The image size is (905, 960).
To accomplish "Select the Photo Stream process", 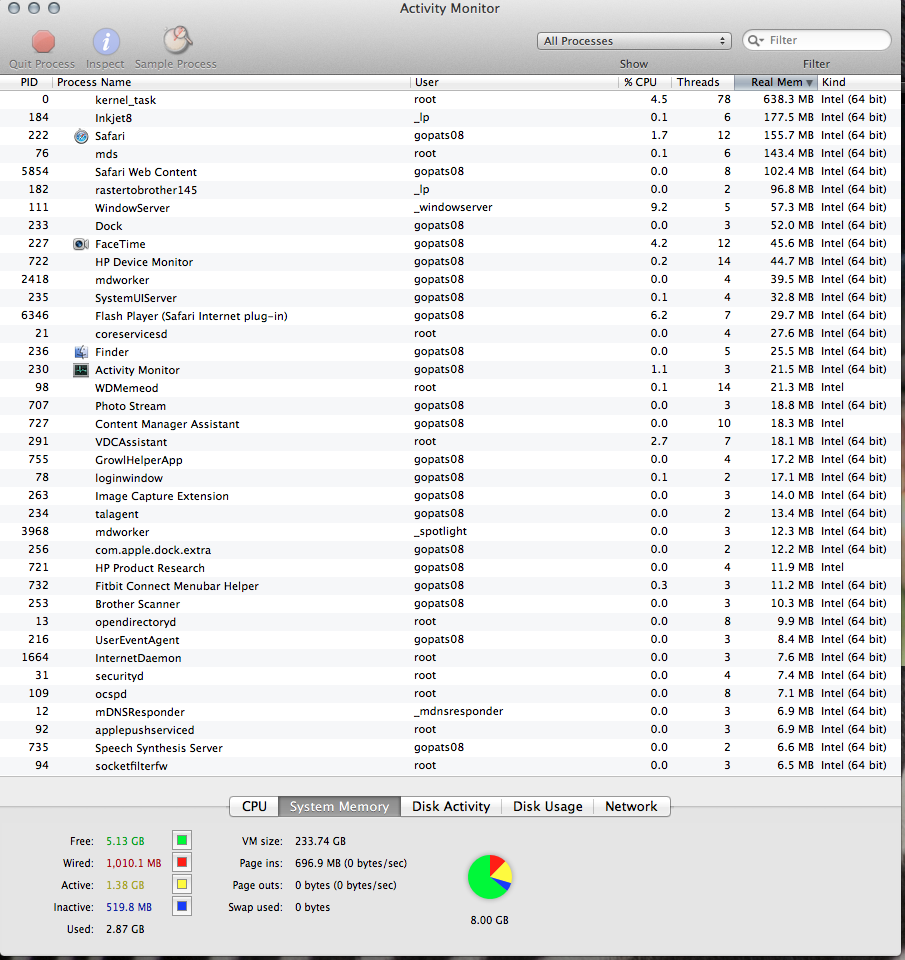I will point(450,406).
